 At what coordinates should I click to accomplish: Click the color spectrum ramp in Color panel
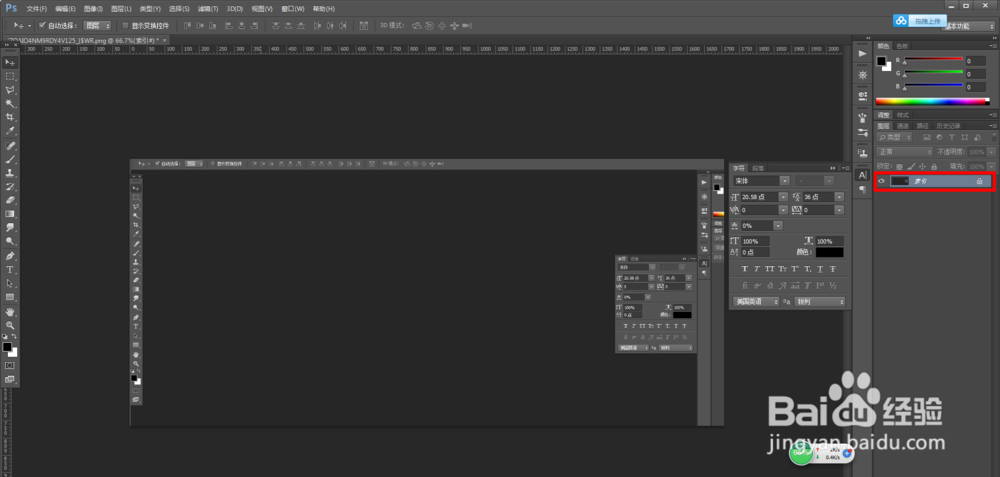(x=932, y=101)
